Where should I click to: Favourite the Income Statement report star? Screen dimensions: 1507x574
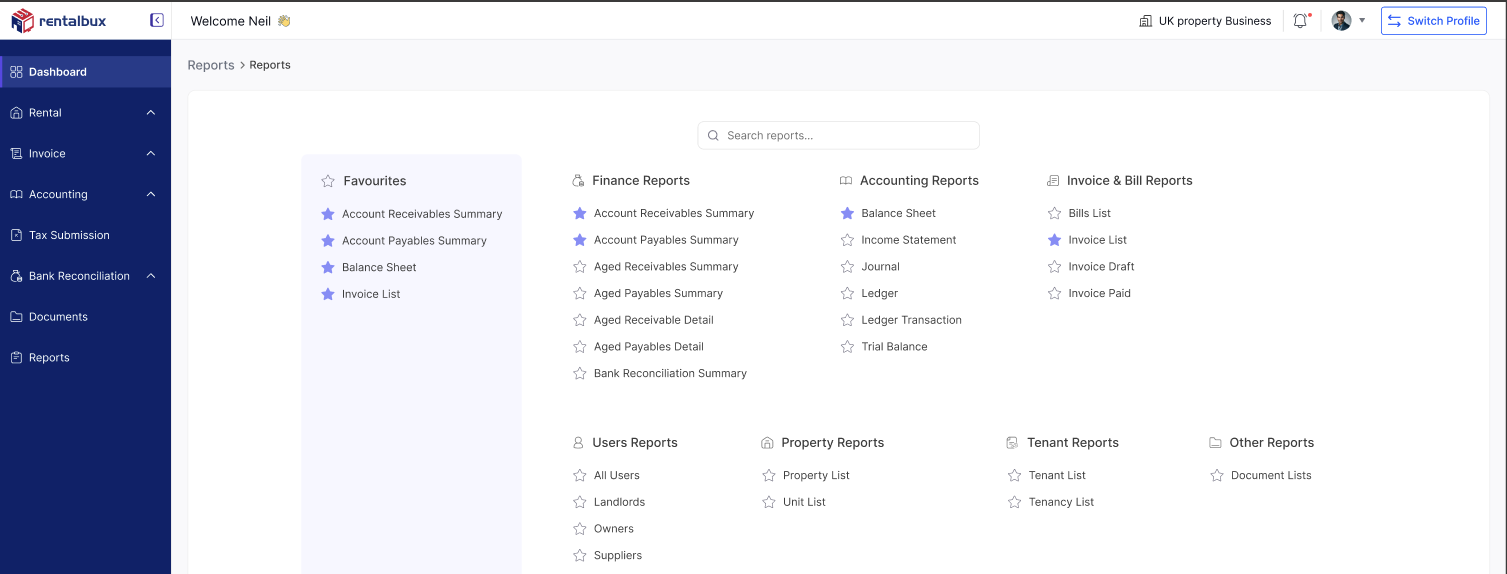tap(847, 240)
